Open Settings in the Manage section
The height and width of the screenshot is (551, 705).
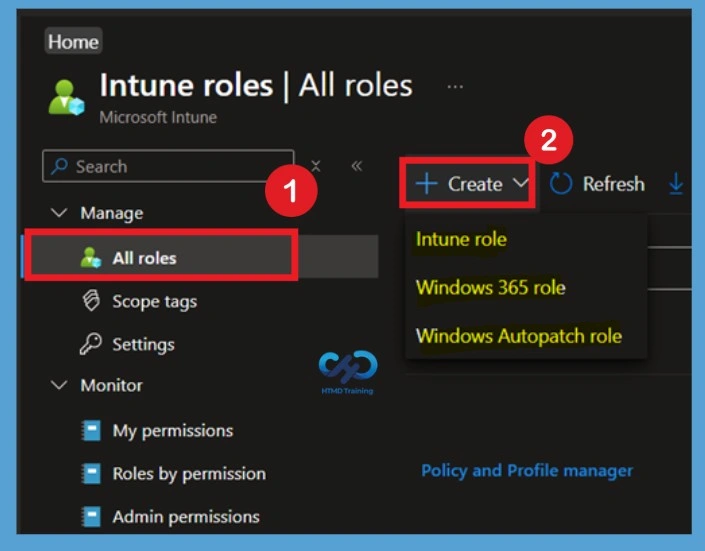click(143, 344)
